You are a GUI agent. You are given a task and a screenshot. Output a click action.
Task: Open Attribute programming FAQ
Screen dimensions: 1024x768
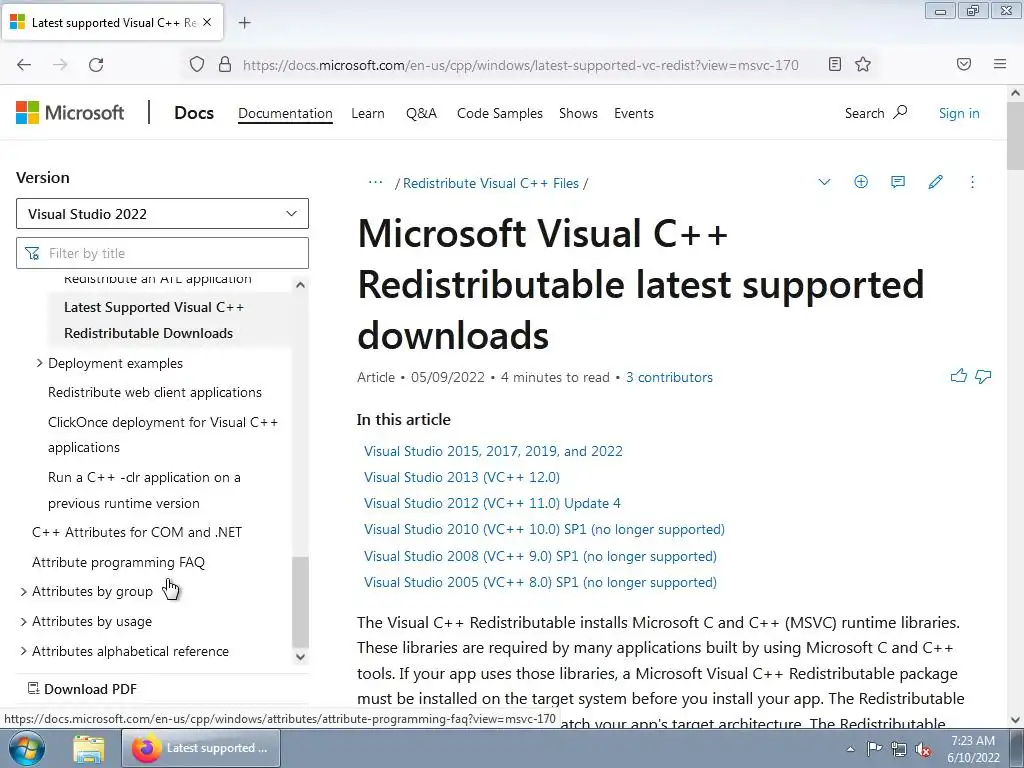pos(118,562)
